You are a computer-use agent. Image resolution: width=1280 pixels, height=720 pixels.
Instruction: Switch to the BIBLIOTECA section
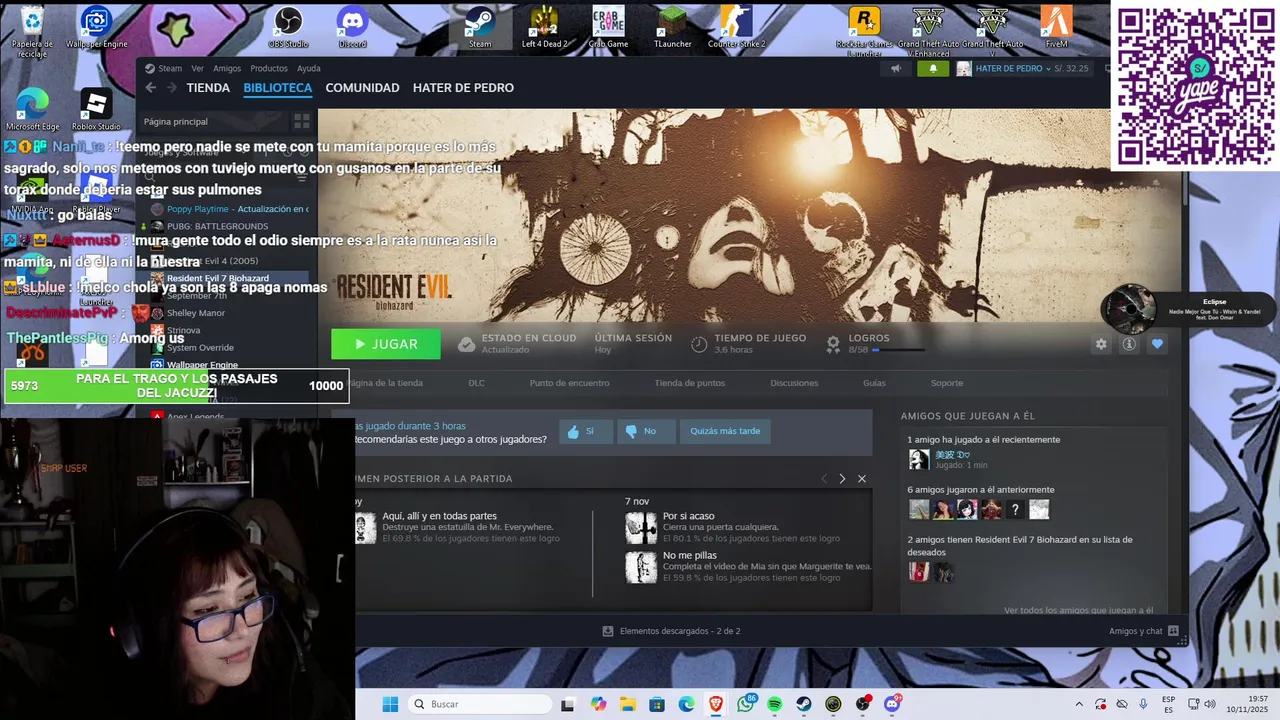coord(278,88)
